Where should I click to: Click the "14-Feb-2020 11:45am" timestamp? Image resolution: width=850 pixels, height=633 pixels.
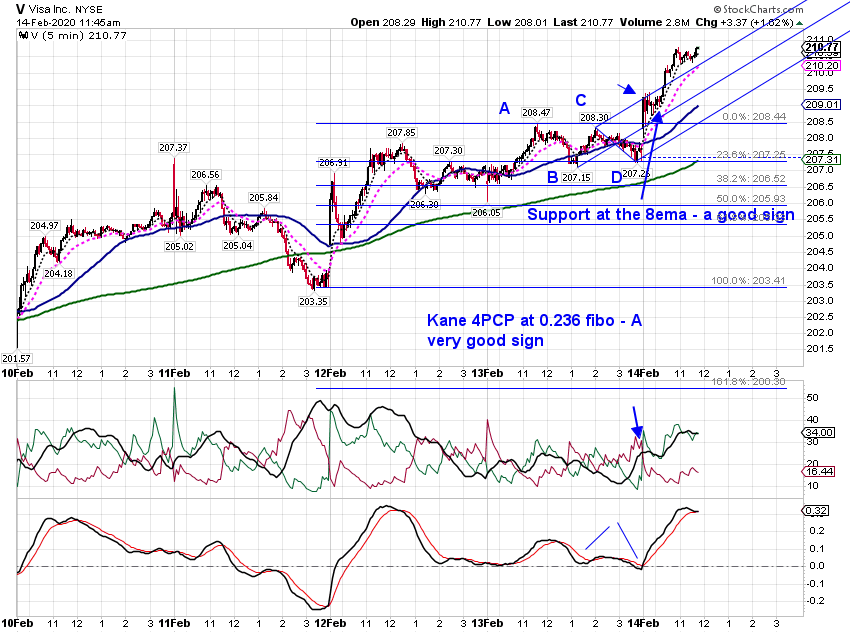point(68,23)
